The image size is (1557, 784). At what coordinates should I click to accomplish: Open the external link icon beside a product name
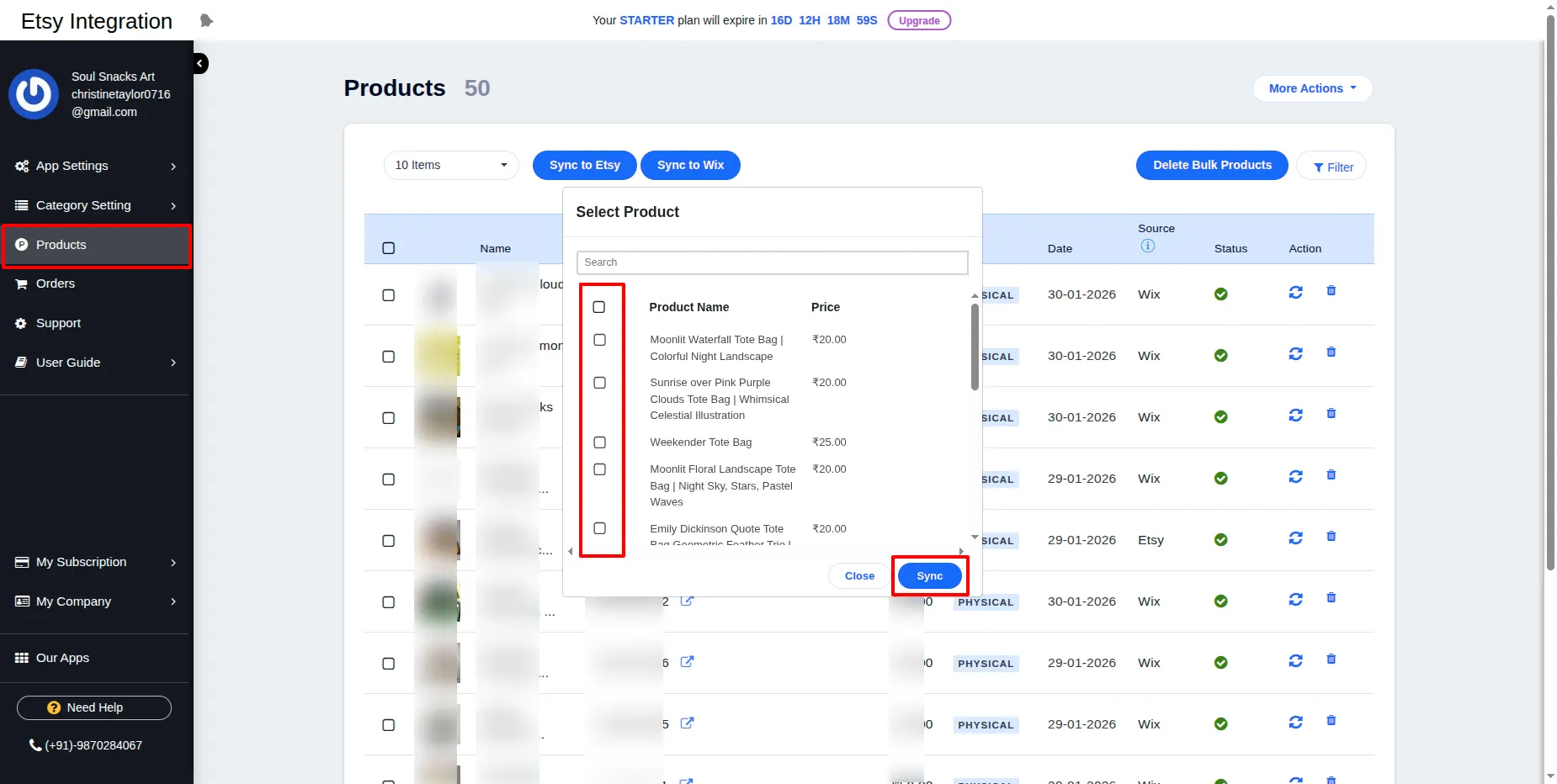687,601
